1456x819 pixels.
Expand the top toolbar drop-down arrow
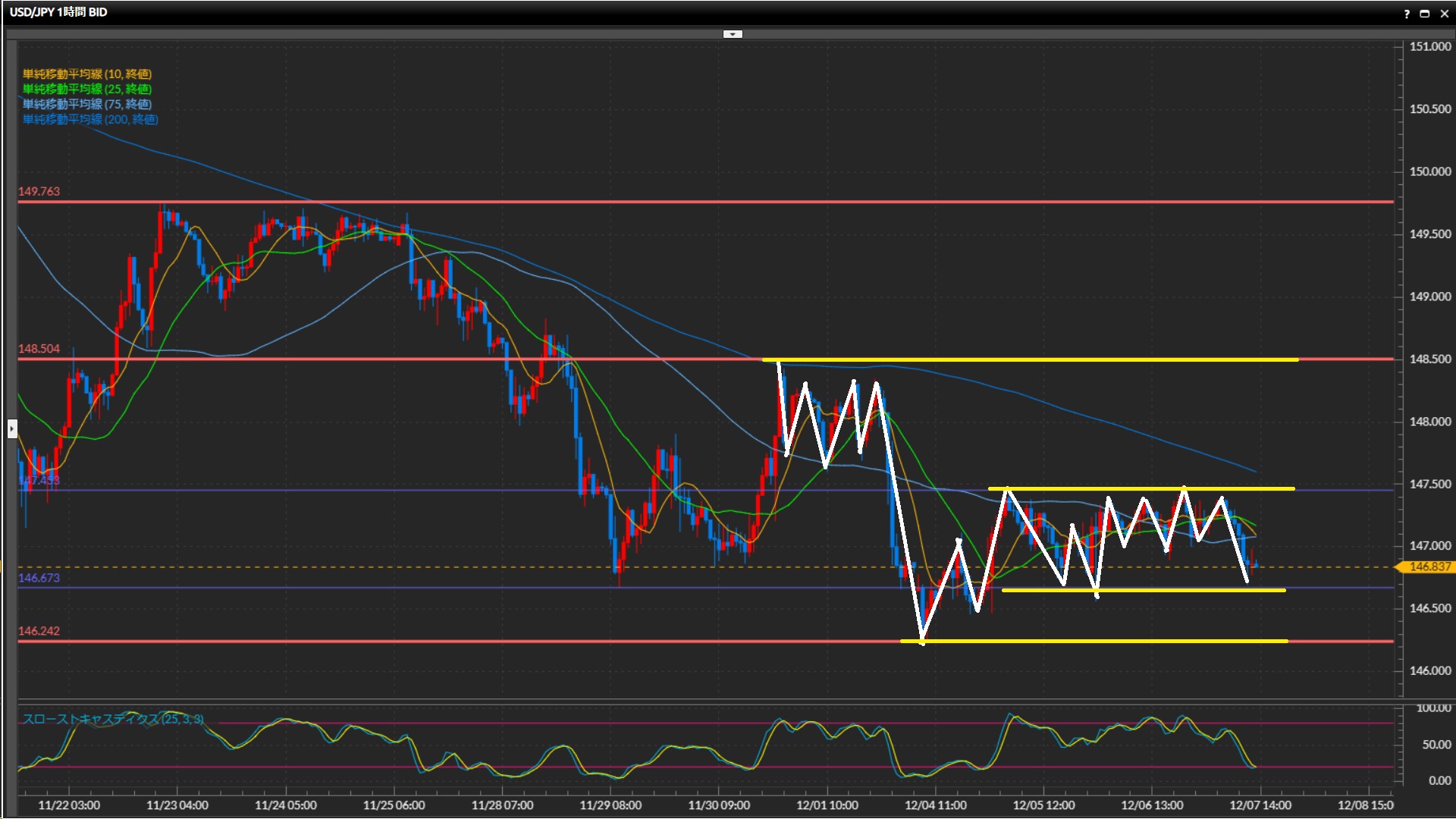point(733,34)
